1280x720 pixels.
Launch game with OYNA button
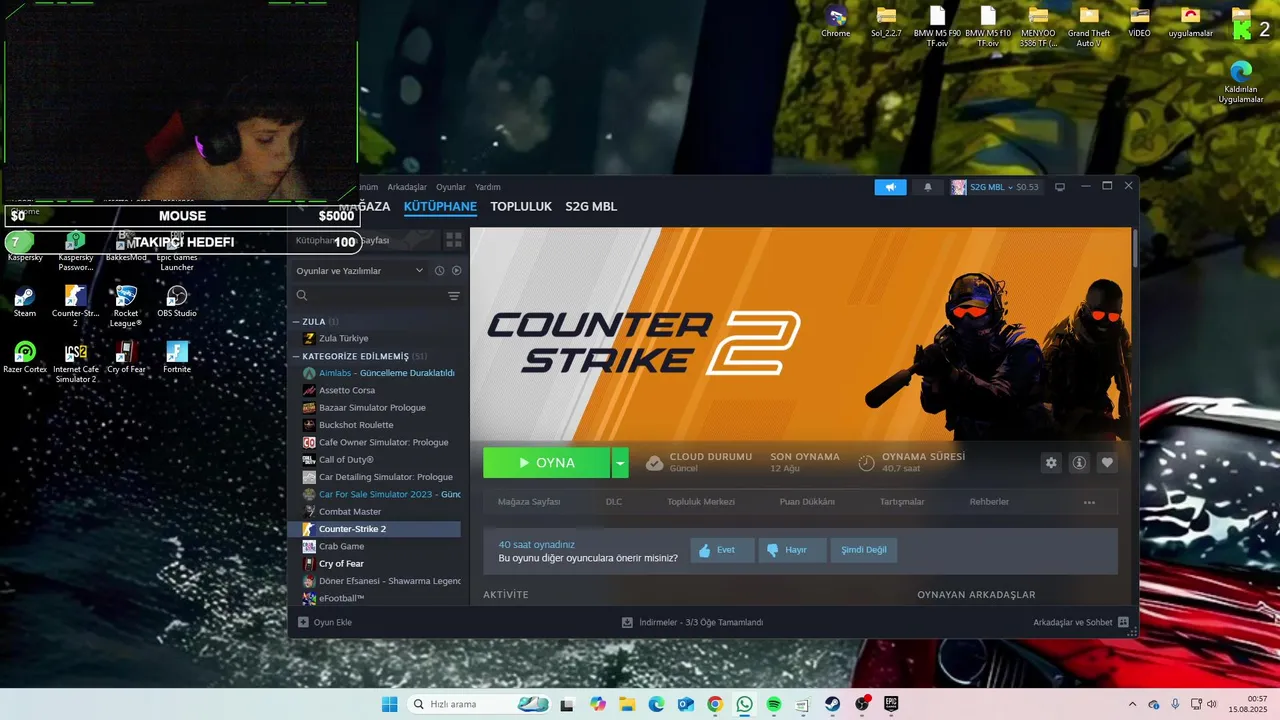click(x=546, y=463)
